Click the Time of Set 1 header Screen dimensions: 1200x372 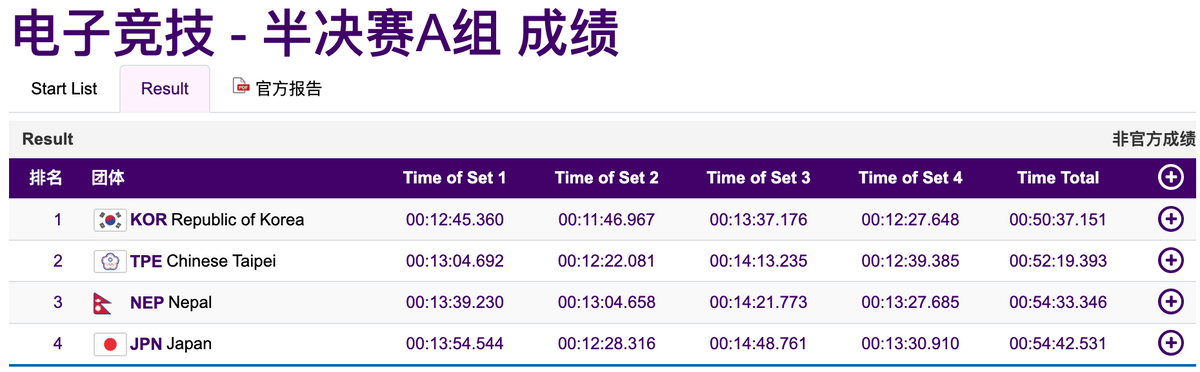pos(455,178)
